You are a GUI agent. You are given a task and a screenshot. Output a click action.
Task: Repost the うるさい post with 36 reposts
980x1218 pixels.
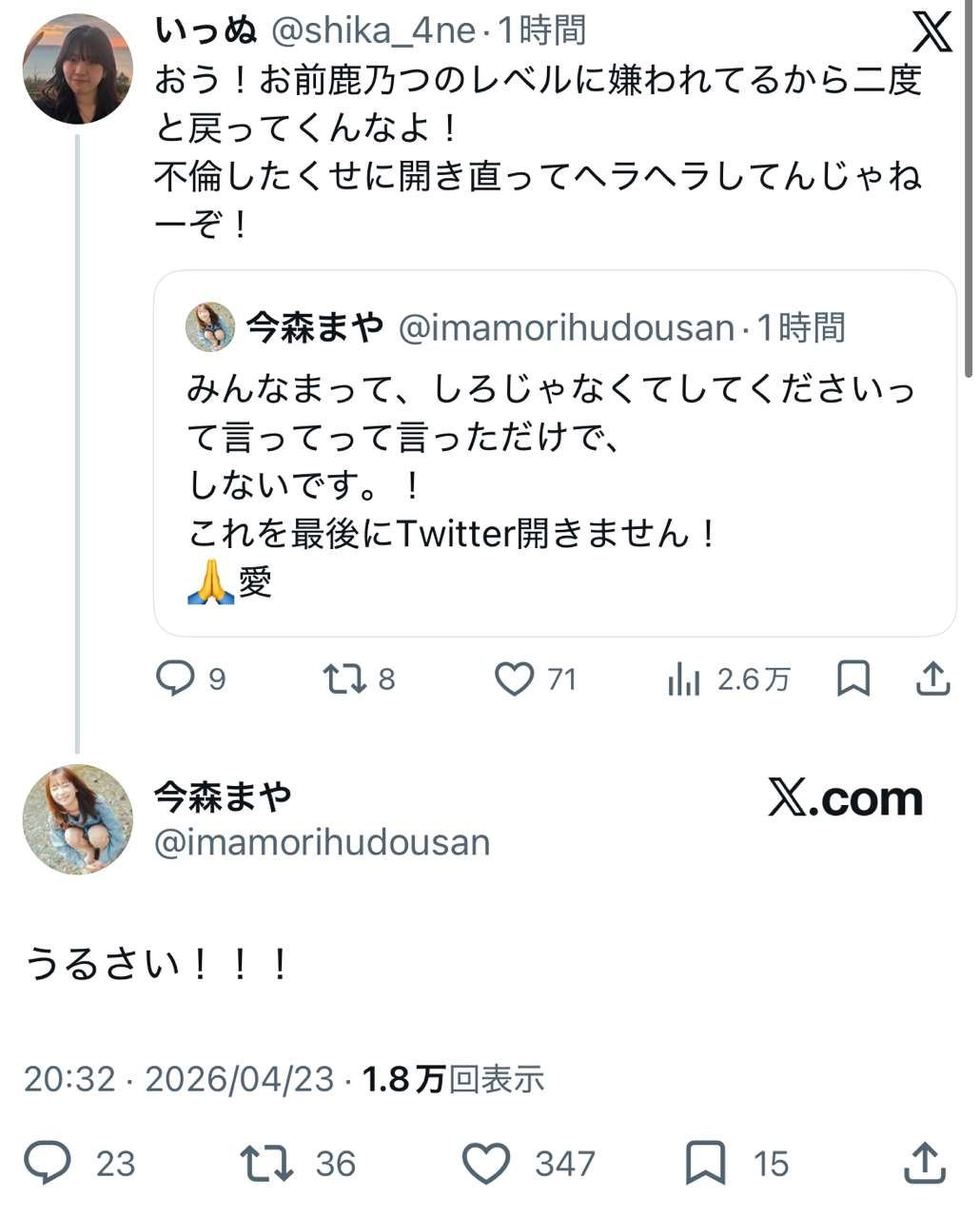(x=267, y=1163)
